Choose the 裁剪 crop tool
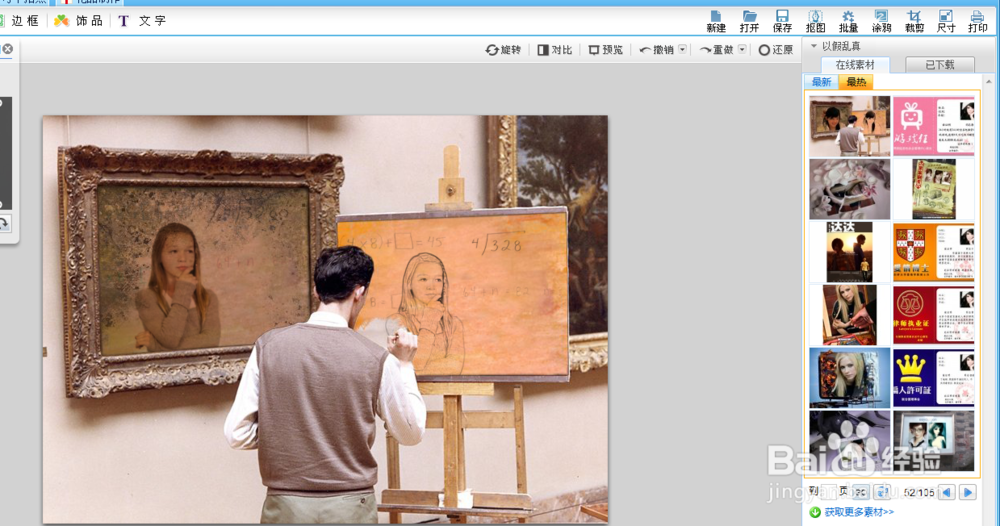 (914, 21)
